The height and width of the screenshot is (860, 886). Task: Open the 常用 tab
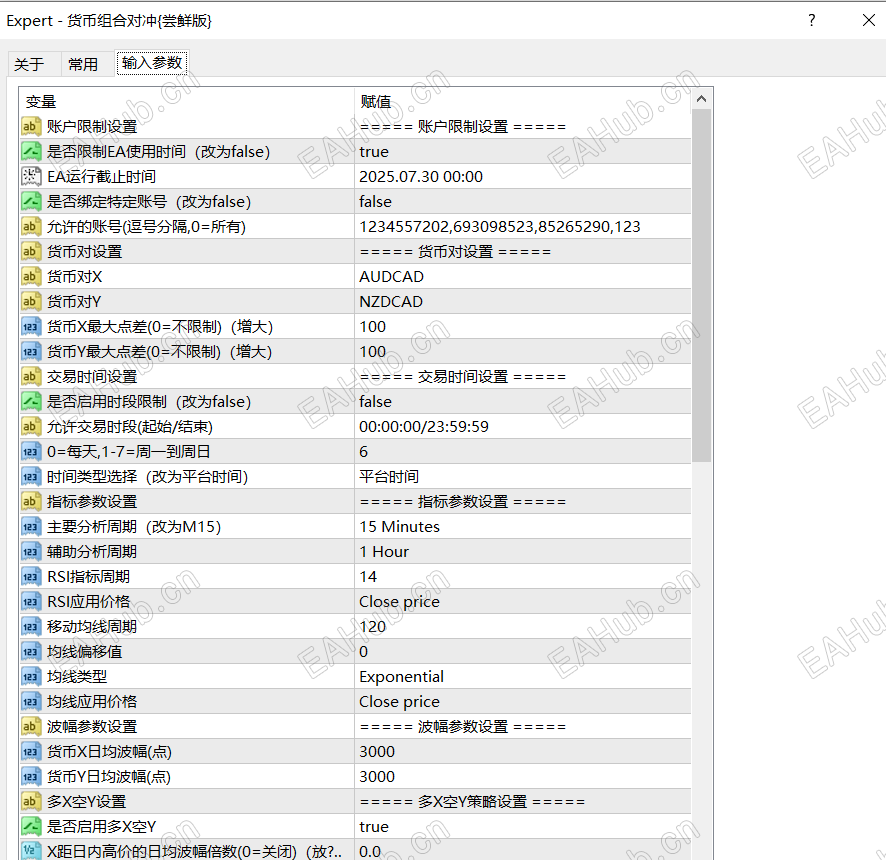pyautogui.click(x=83, y=64)
